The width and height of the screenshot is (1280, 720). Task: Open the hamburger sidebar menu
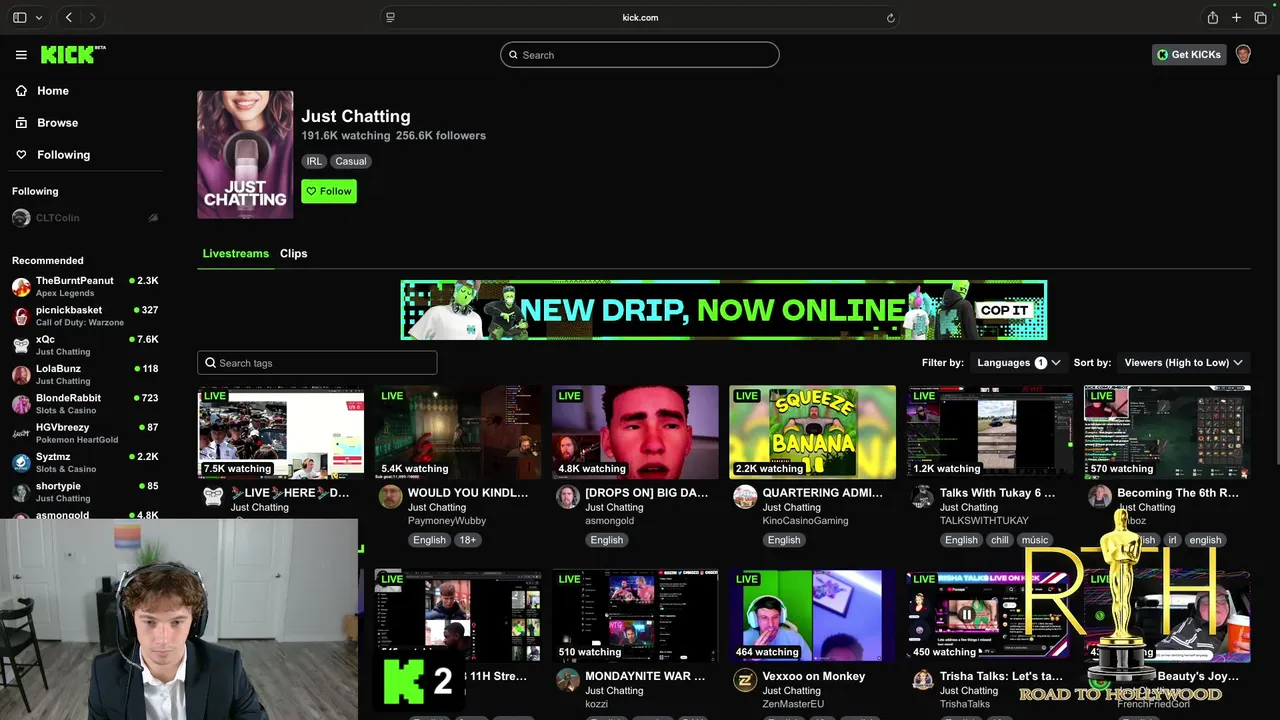[21, 55]
